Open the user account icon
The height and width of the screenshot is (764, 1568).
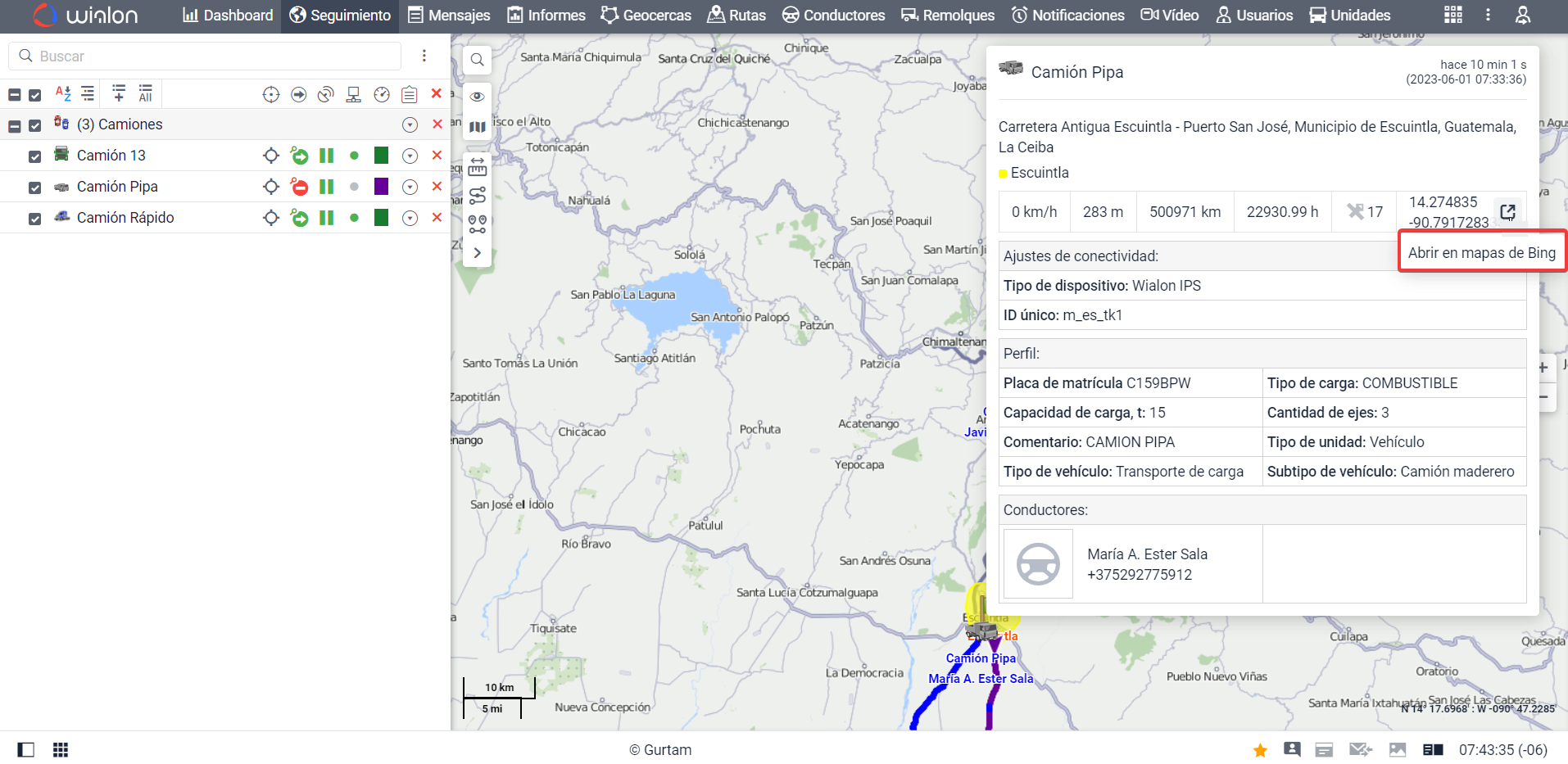click(x=1522, y=15)
